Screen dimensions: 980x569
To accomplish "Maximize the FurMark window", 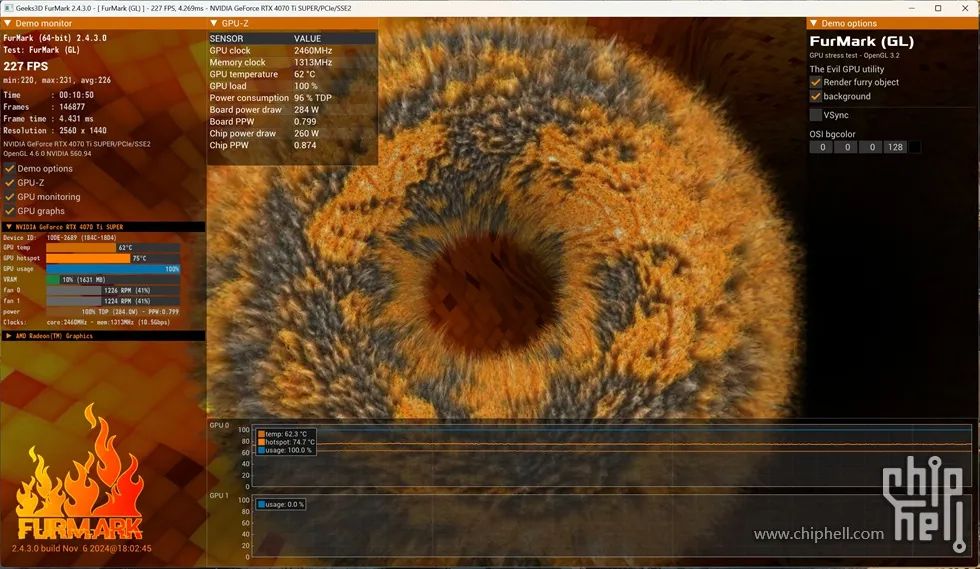I will [938, 8].
